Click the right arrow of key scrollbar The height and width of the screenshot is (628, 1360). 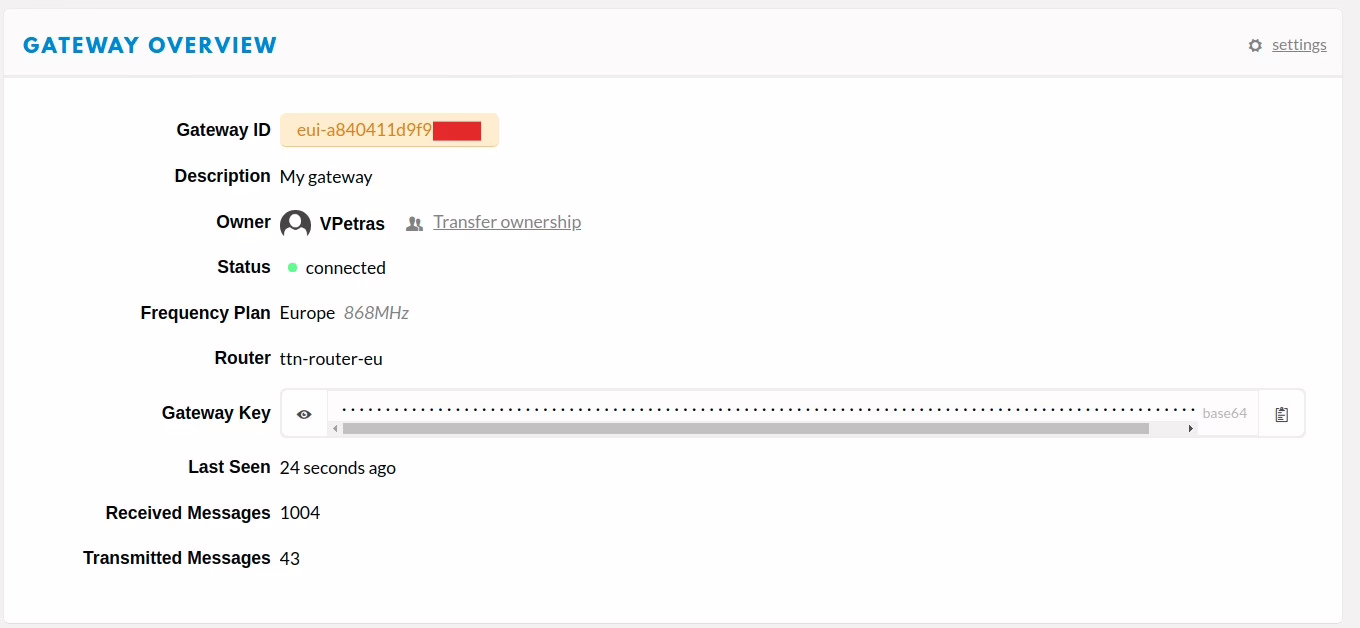(1190, 428)
